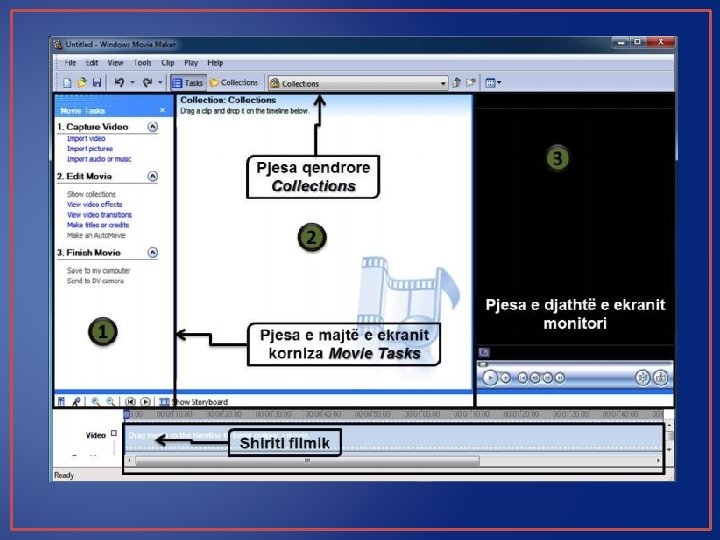Click the monitor seek bar slider
The width and height of the screenshot is (720, 540).
pyautogui.click(x=482, y=364)
